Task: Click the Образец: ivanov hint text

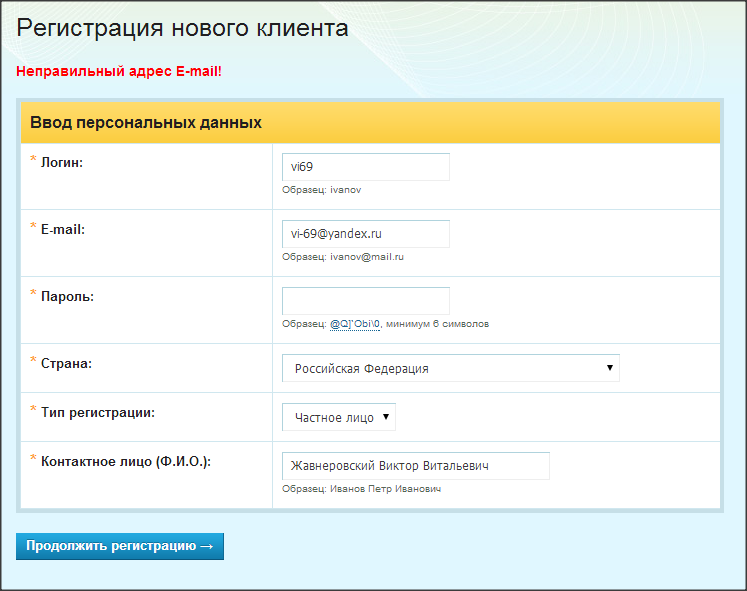Action: 321,190
